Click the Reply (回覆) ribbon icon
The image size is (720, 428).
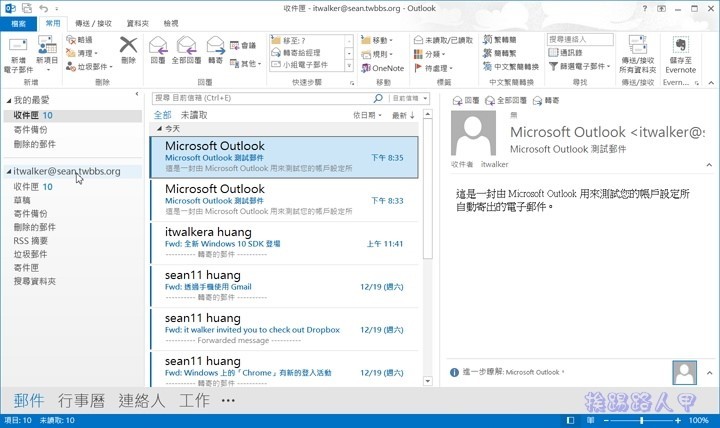pos(158,45)
